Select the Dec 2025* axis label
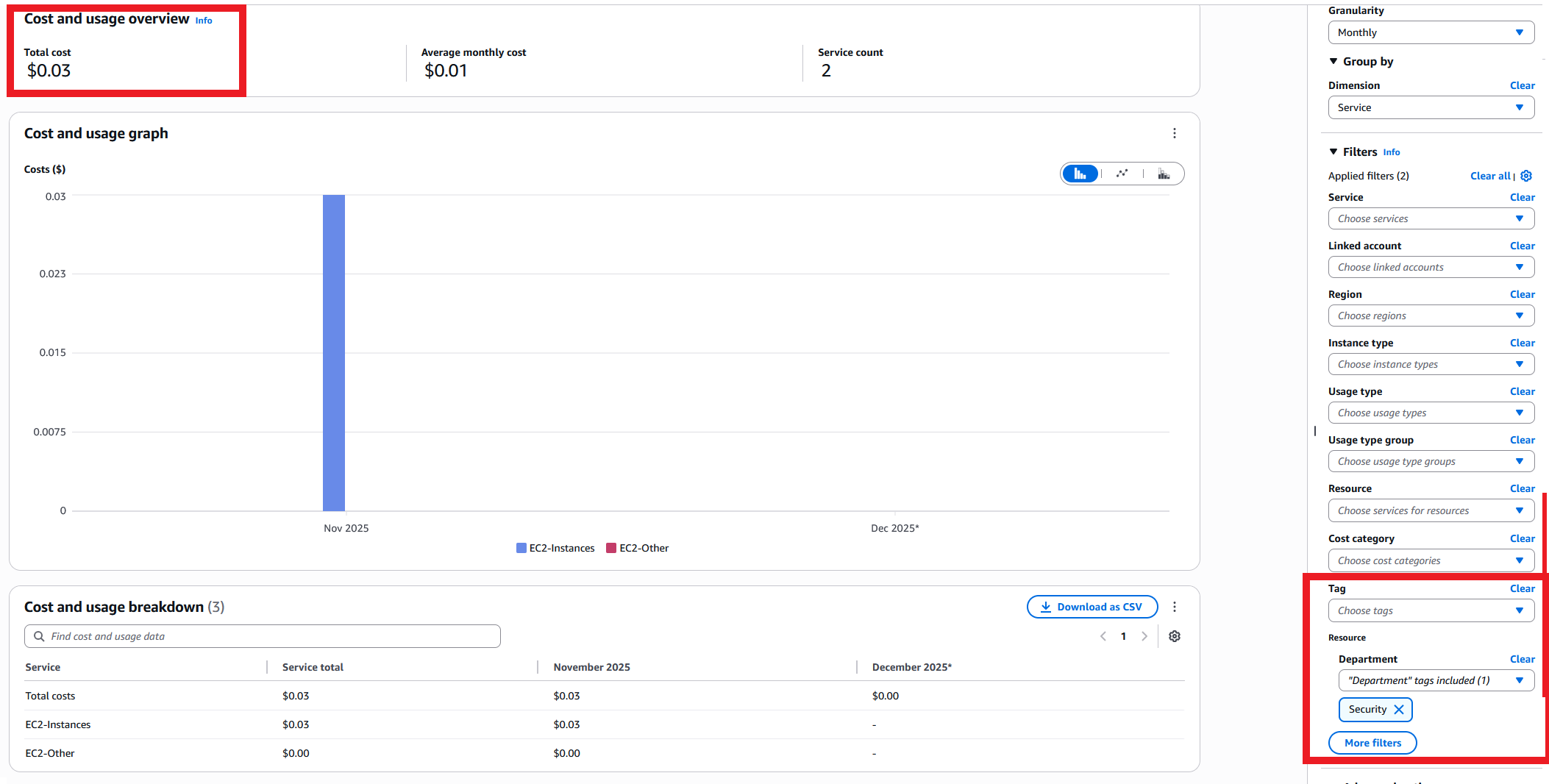This screenshot has height=784, width=1549. (x=894, y=528)
